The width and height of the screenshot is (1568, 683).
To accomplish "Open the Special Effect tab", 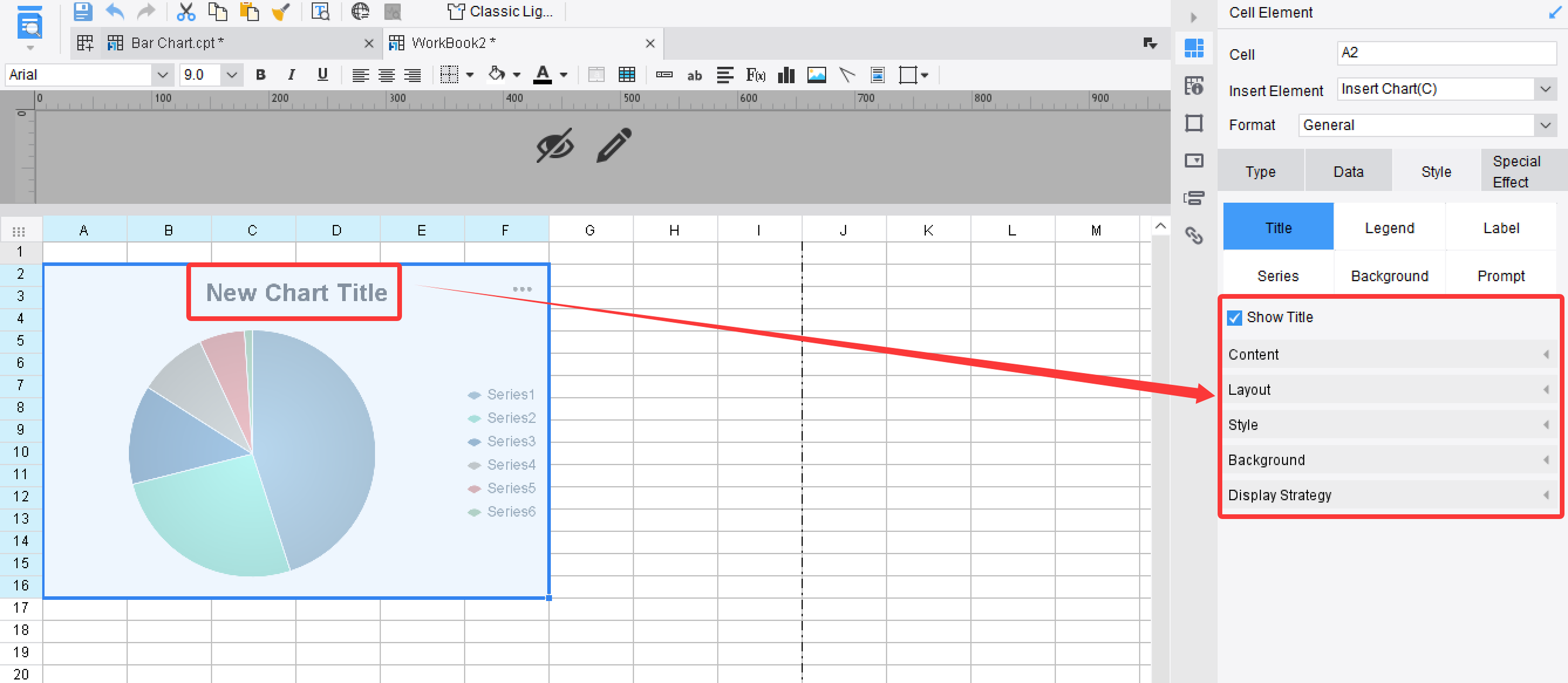I will (1523, 172).
